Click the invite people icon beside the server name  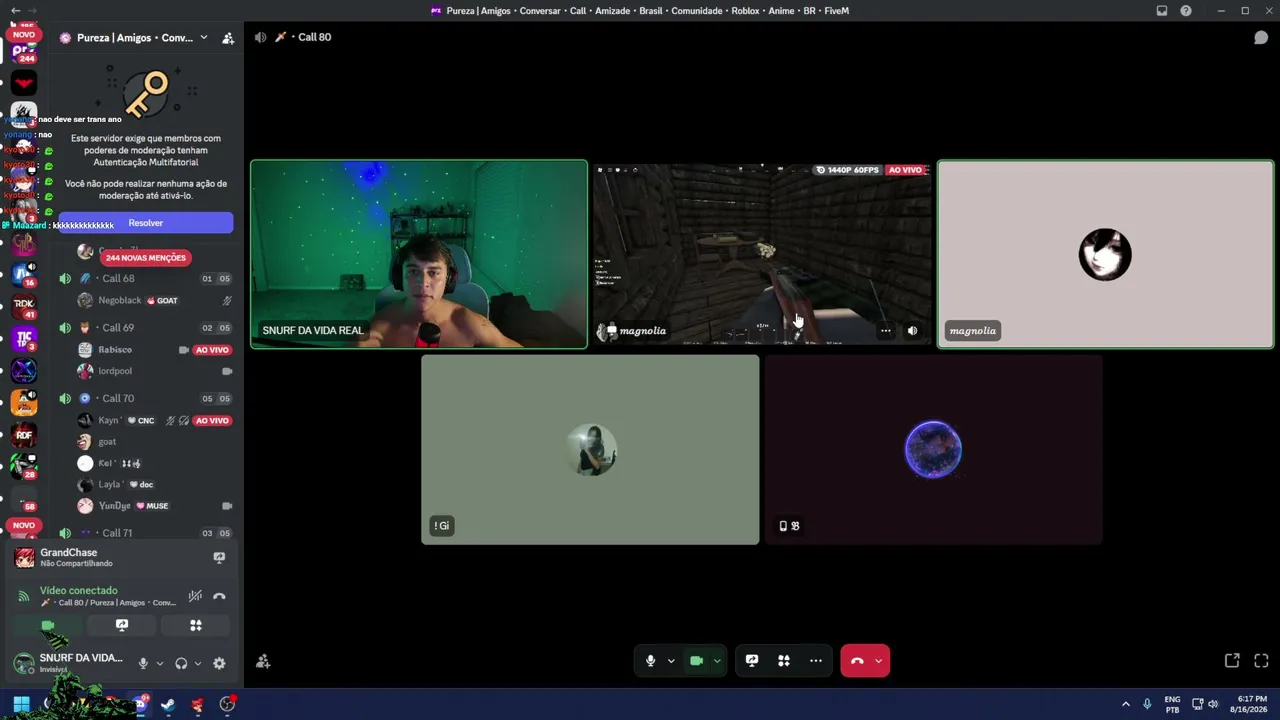[x=228, y=38]
